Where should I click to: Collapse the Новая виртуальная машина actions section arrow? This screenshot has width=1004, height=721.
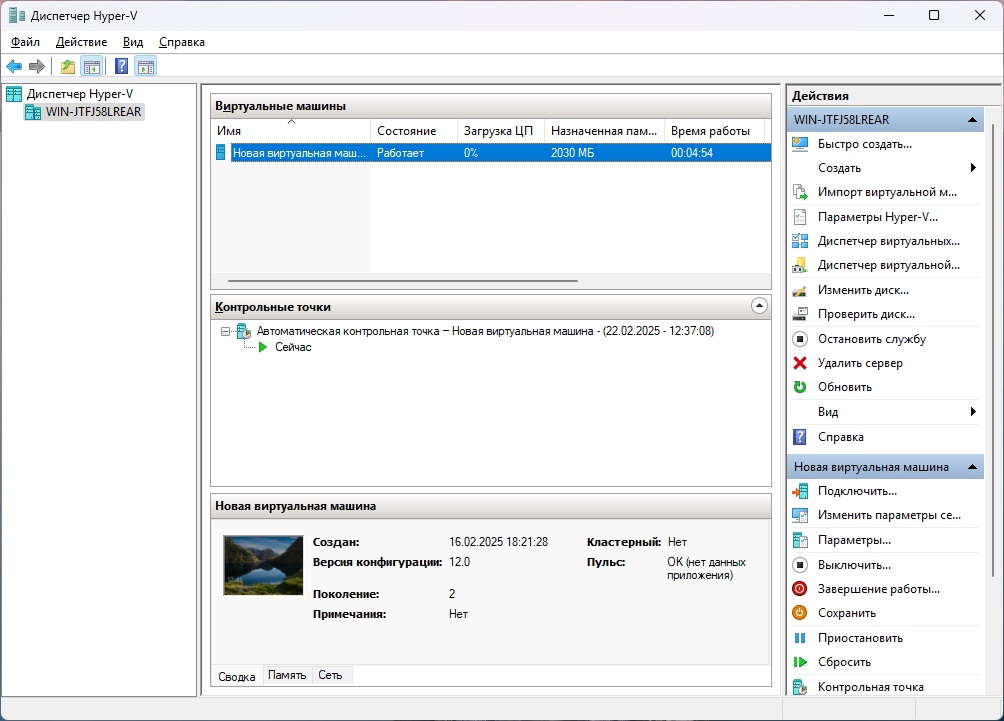point(972,467)
